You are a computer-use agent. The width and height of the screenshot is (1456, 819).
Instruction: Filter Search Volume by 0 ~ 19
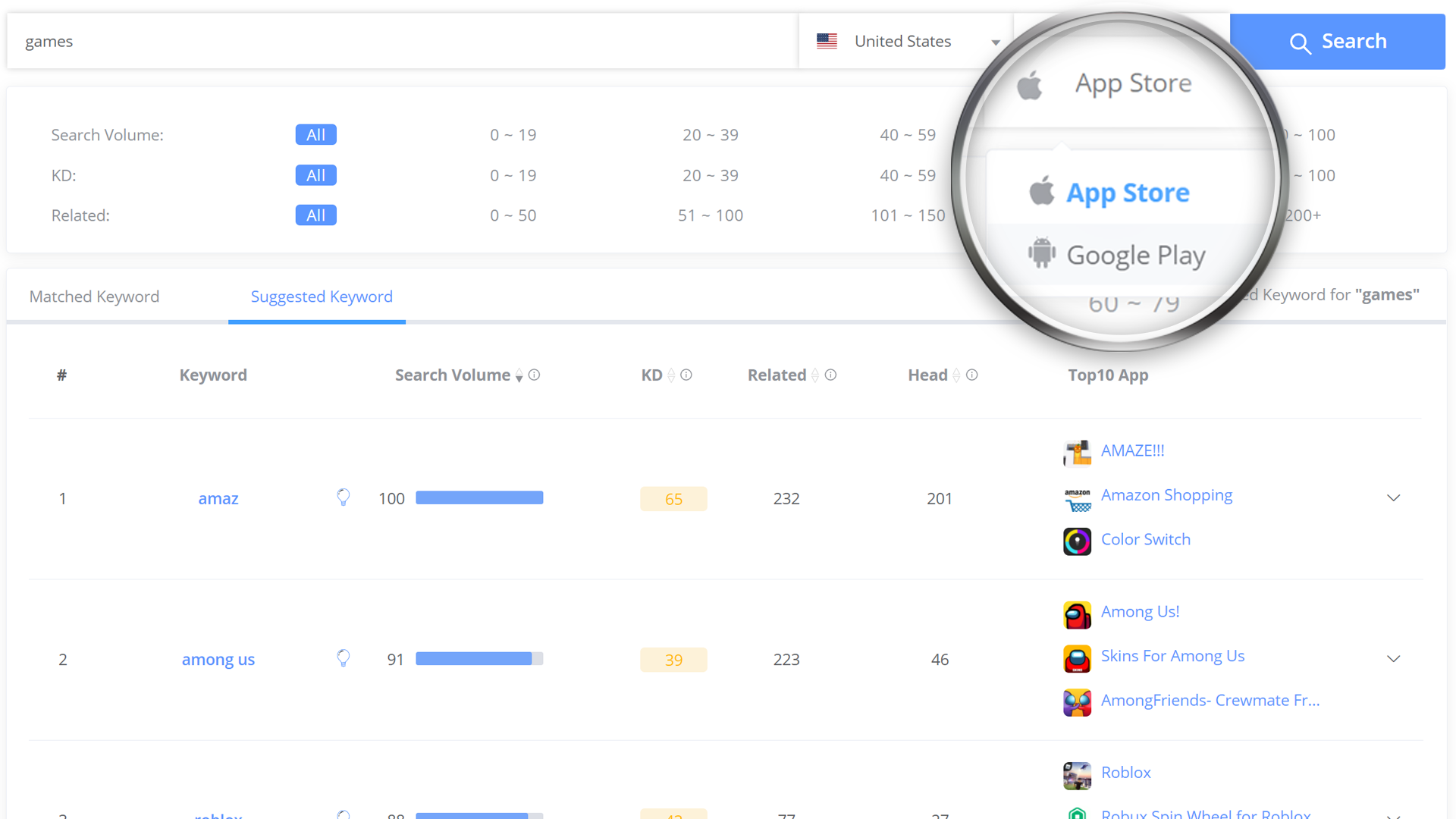(513, 135)
